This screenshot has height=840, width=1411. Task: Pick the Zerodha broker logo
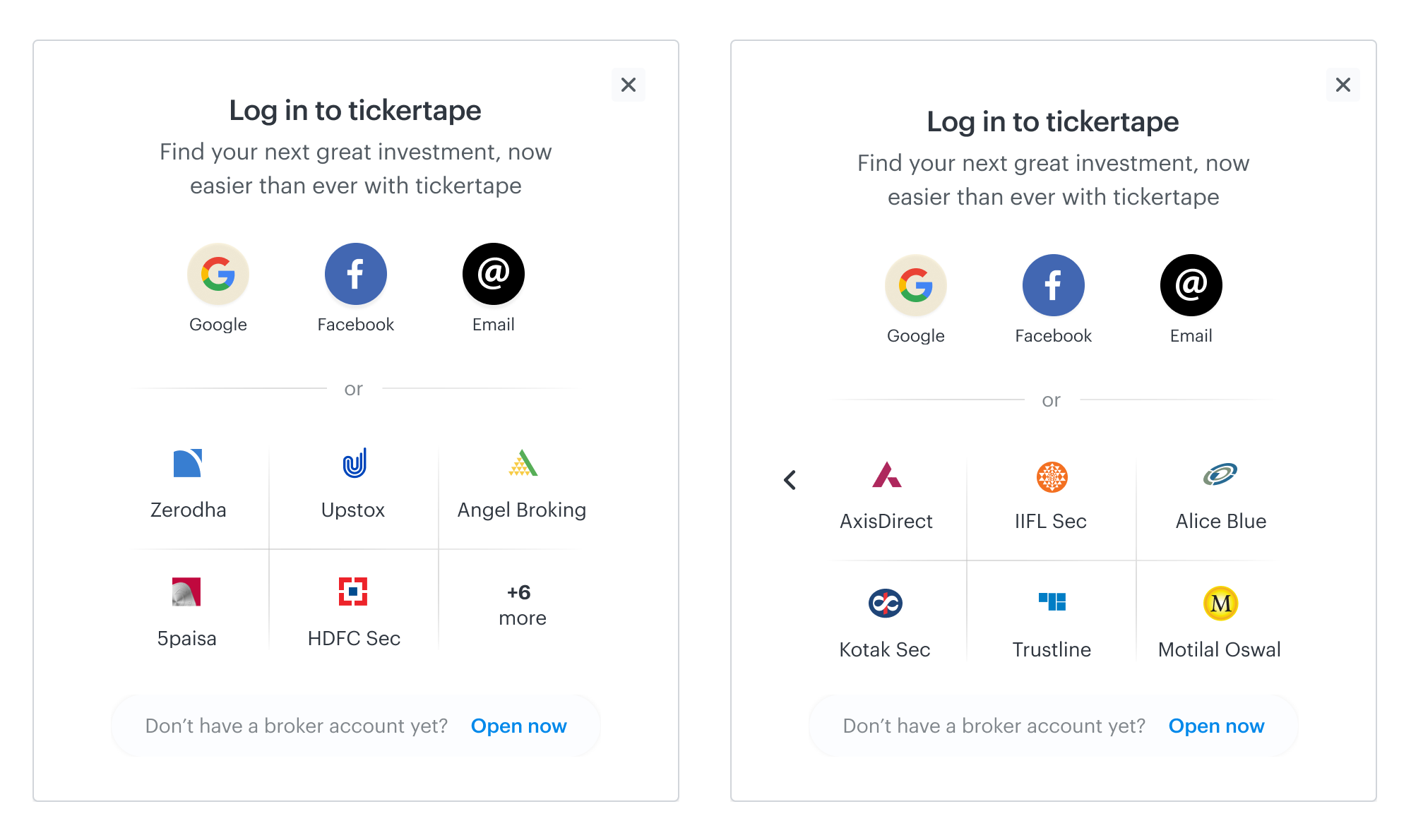pos(188,463)
